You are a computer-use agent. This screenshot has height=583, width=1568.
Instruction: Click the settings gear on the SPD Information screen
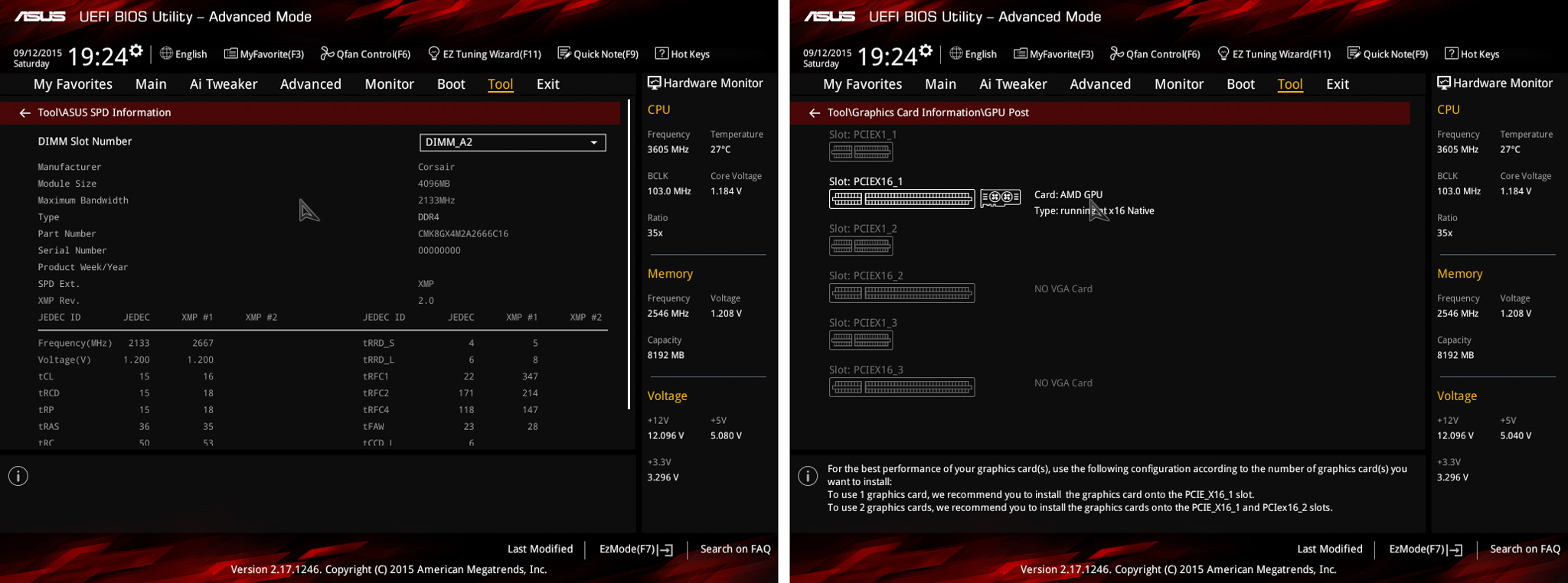(136, 51)
